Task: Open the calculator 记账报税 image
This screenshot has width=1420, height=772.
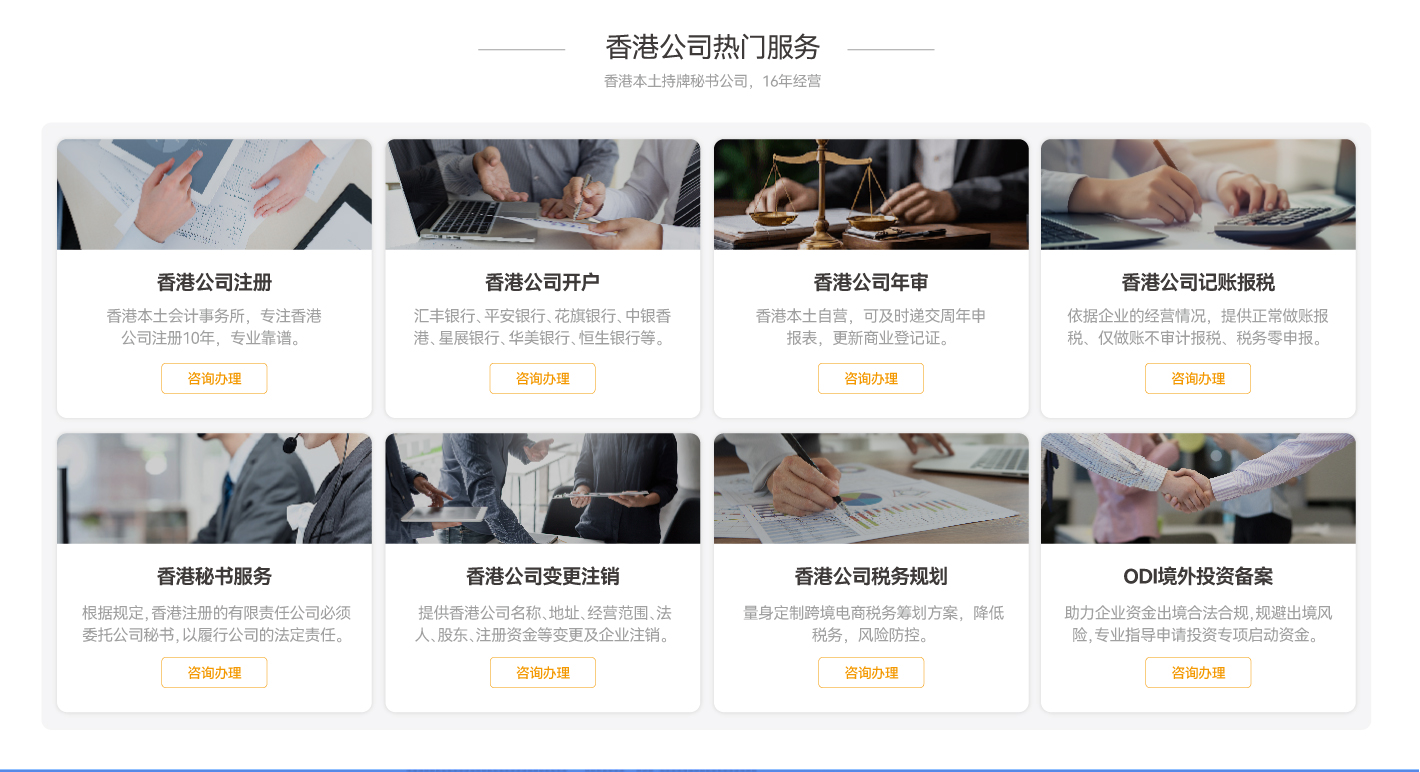Action: click(1198, 194)
